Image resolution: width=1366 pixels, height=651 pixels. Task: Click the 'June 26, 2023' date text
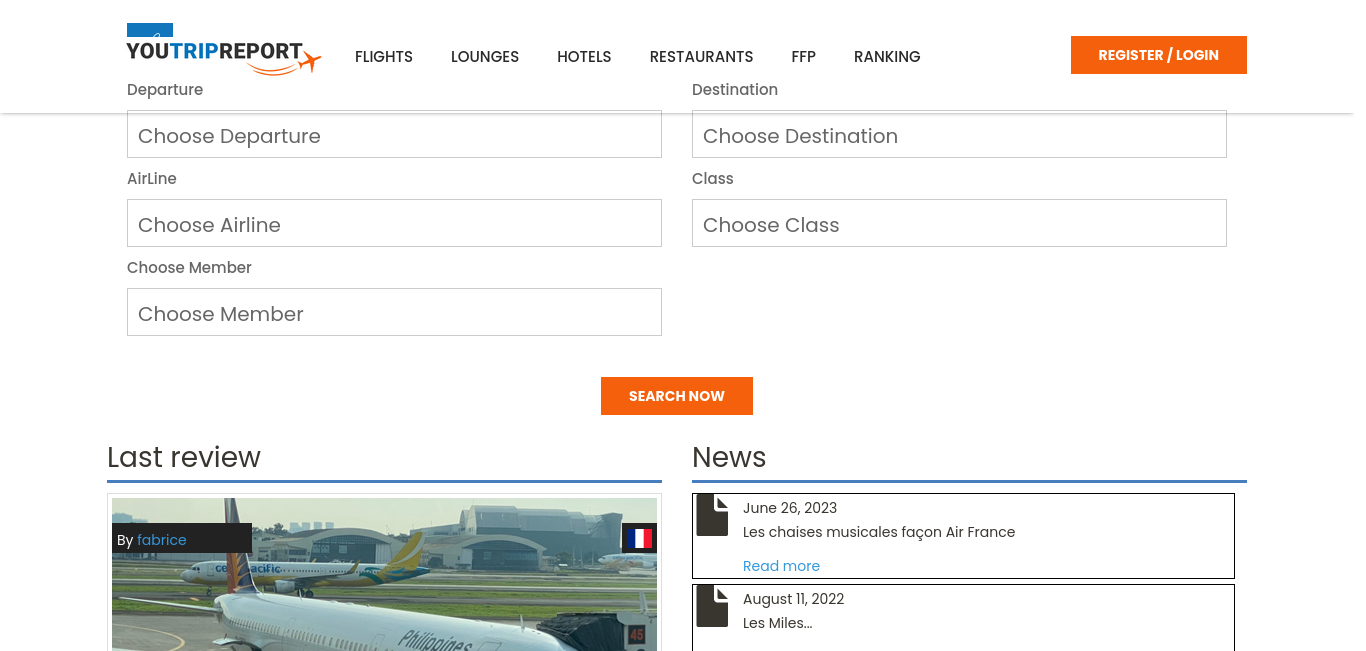click(790, 508)
